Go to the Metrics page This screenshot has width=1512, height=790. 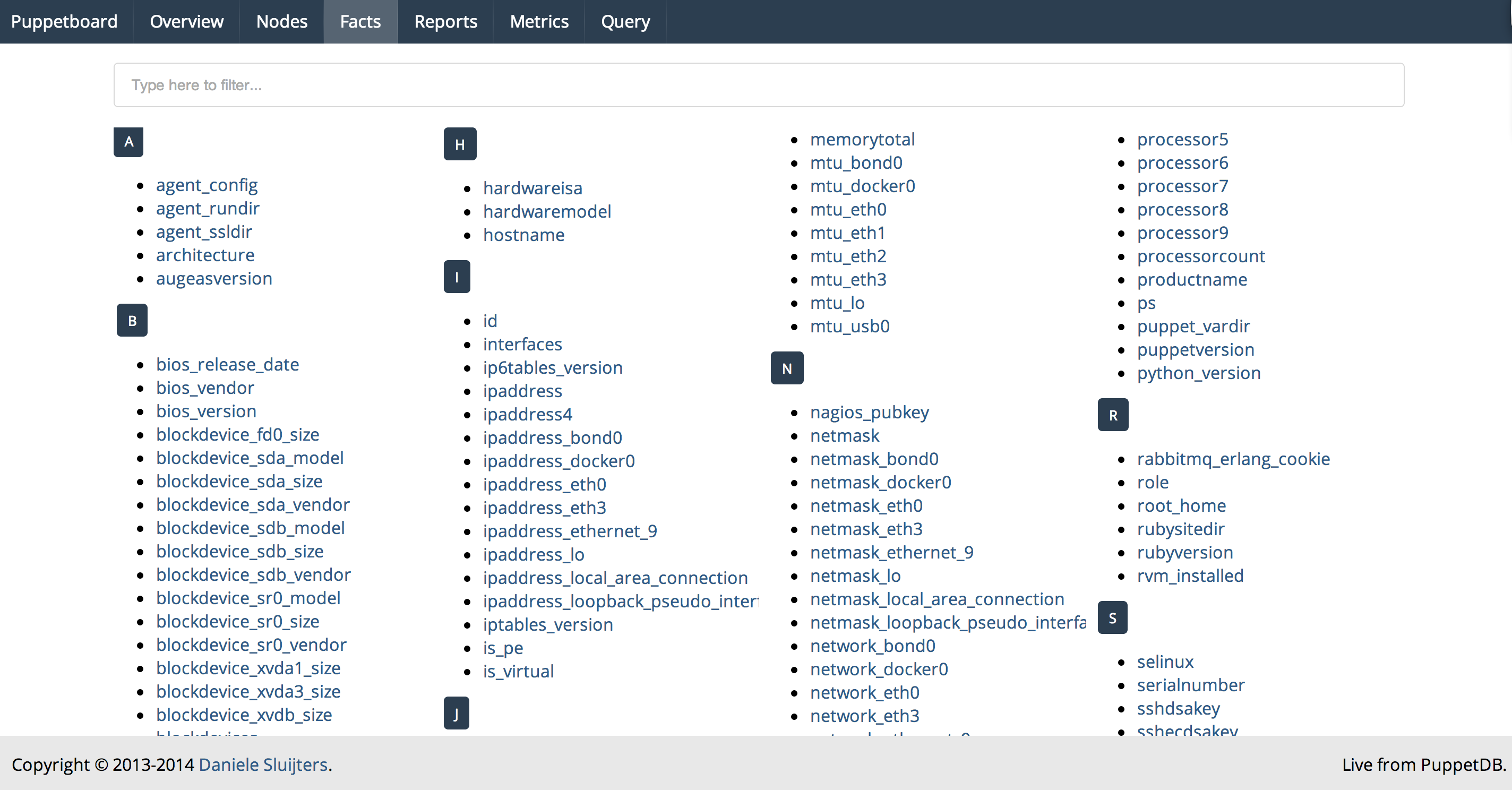click(x=539, y=22)
